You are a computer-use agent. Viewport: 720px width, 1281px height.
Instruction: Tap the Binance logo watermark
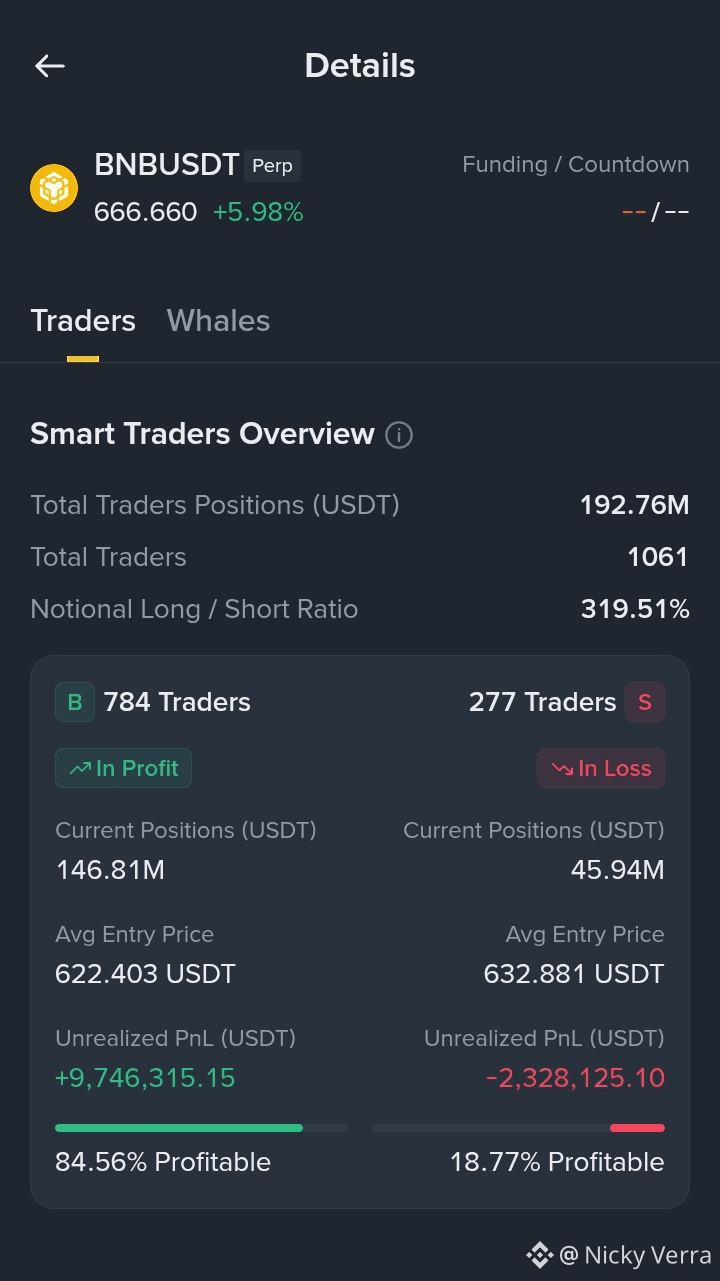click(540, 1254)
